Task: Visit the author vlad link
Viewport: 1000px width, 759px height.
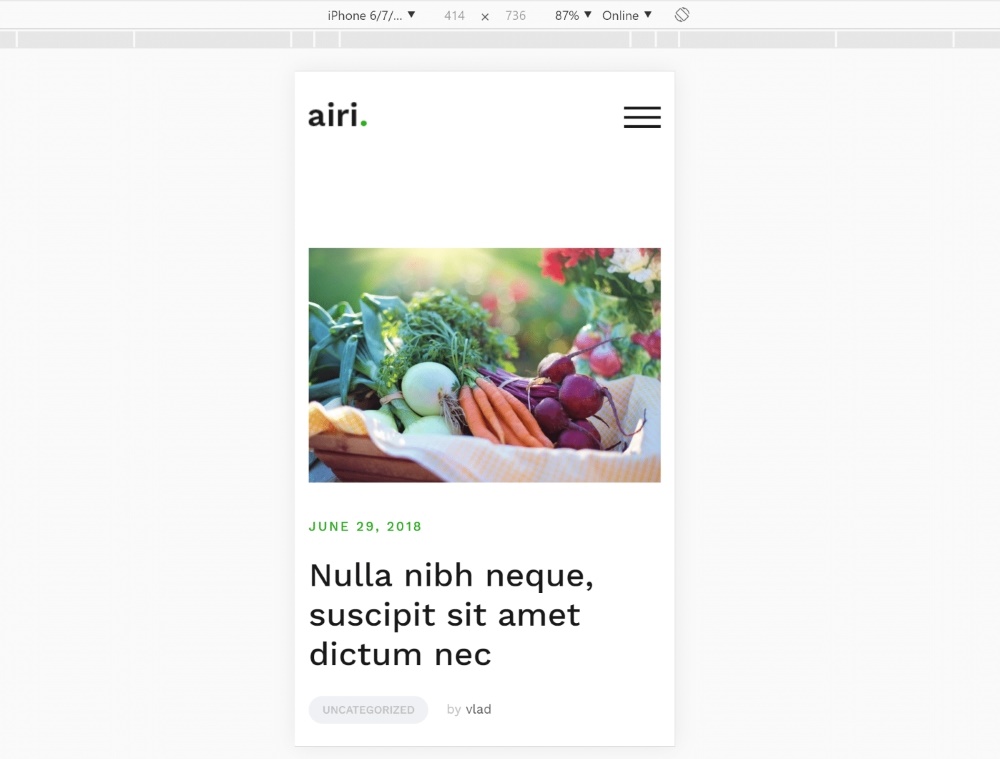Action: 478,709
